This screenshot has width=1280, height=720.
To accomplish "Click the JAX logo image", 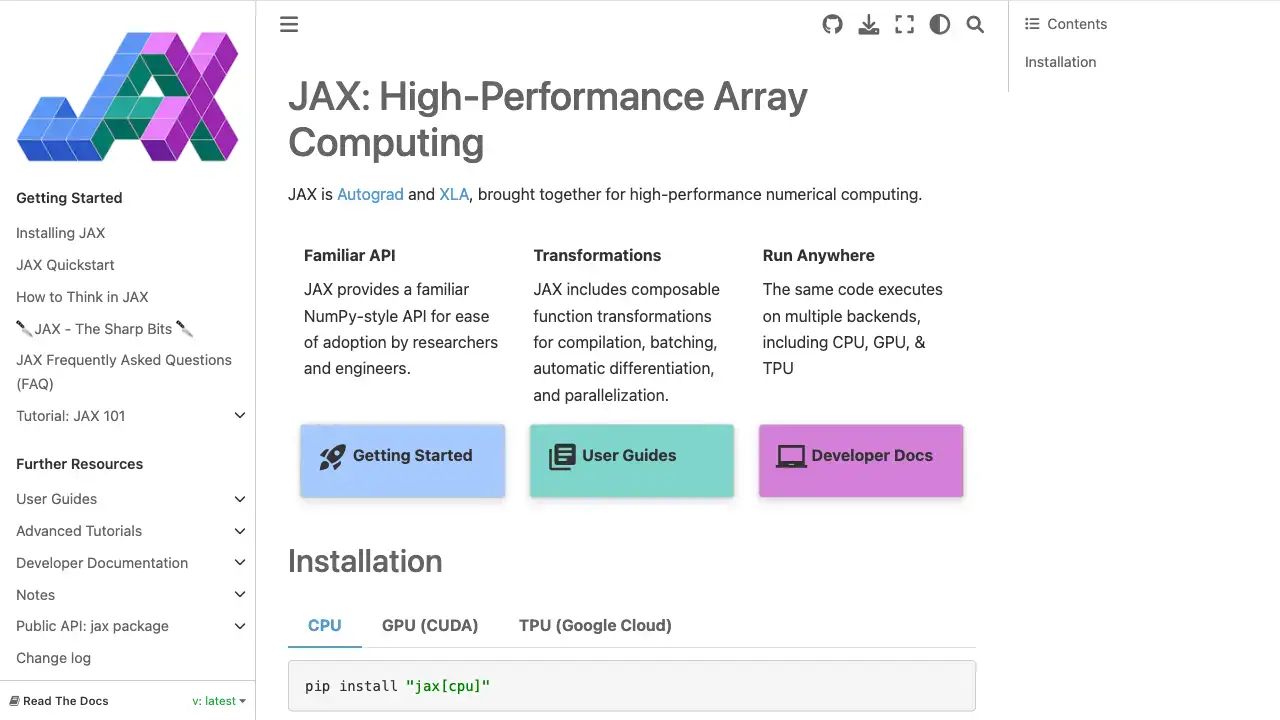I will pos(128,97).
